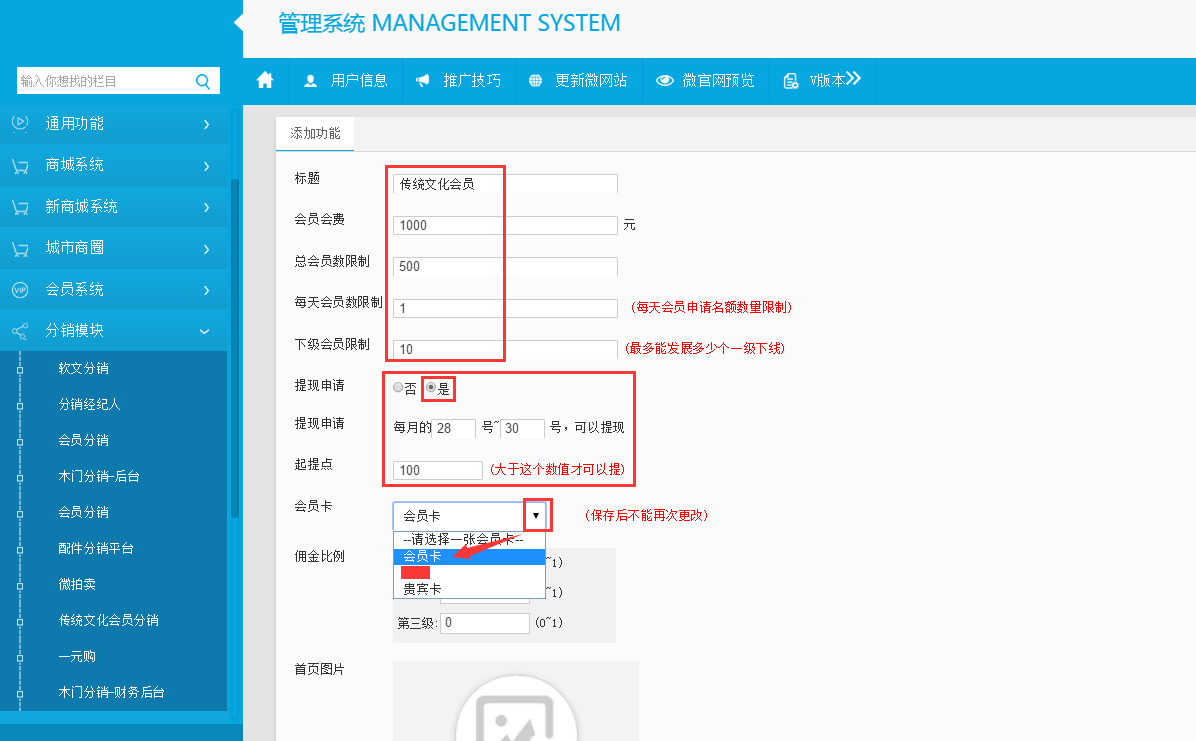1196x741 pixels.
Task: Open 微官网预览 in top navigation
Action: point(718,81)
